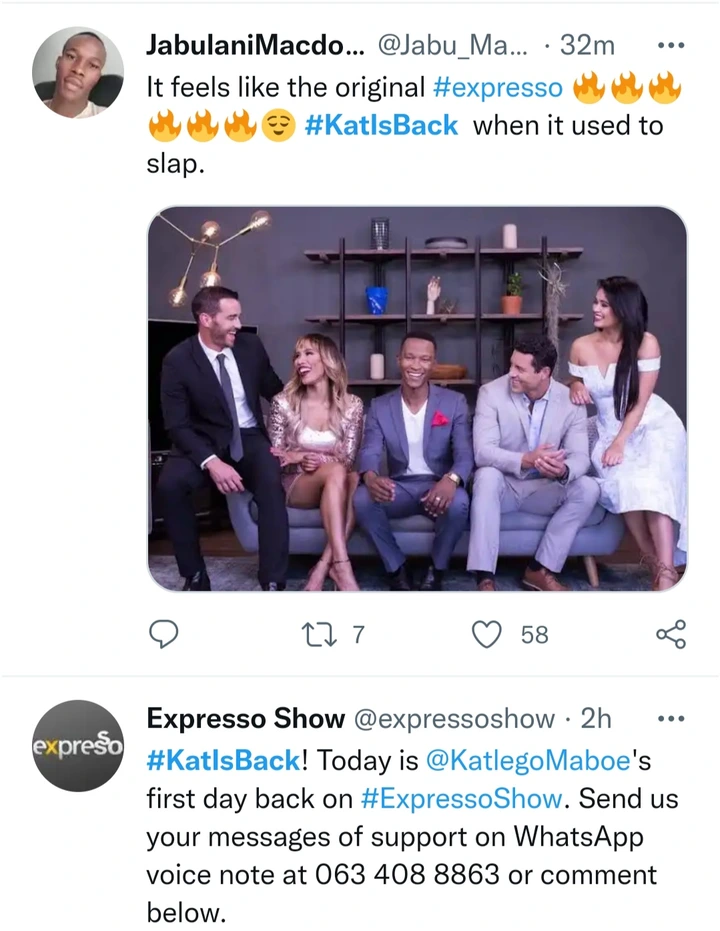Open #KatIsBack hashtag in Expresso Show tweet
The width and height of the screenshot is (720, 931).
[x=224, y=761]
